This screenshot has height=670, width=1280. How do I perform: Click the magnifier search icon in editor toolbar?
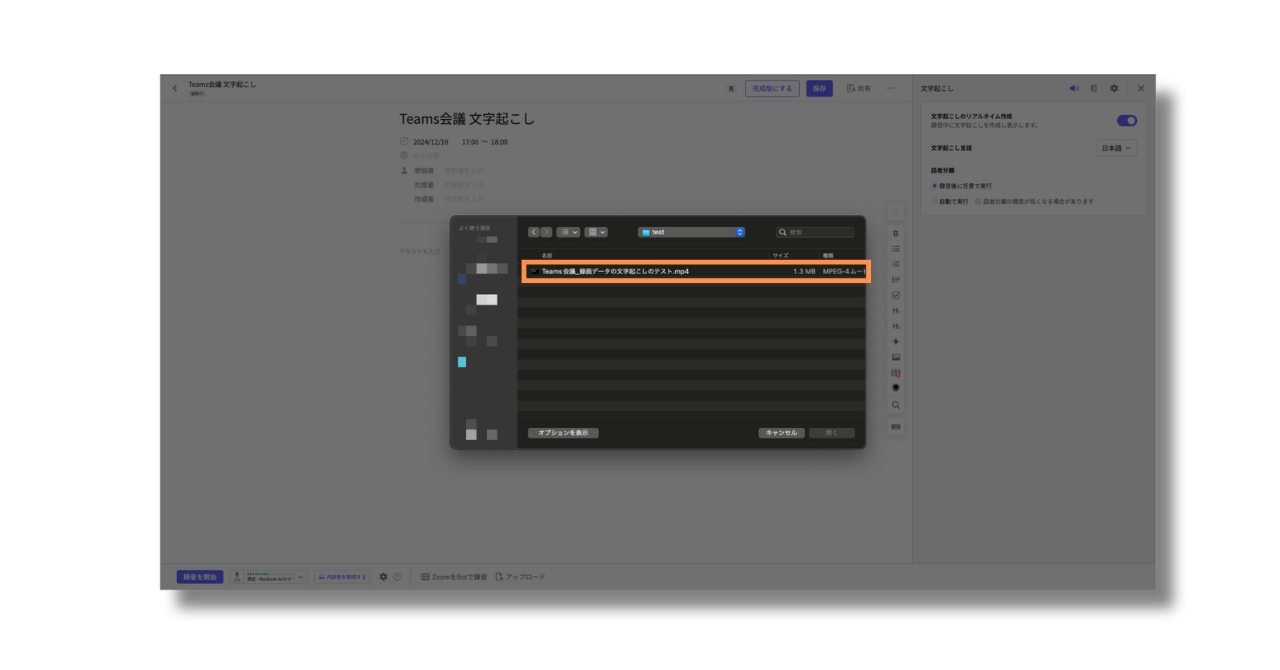895,405
